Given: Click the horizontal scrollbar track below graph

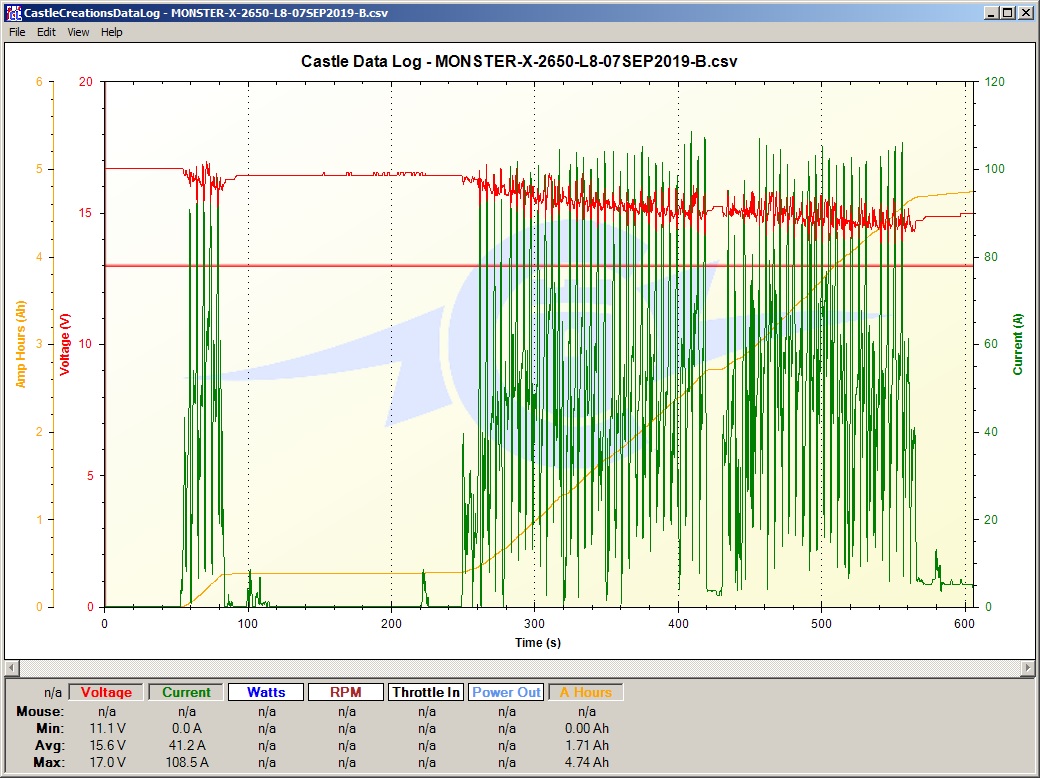Looking at the screenshot, I should [520, 667].
